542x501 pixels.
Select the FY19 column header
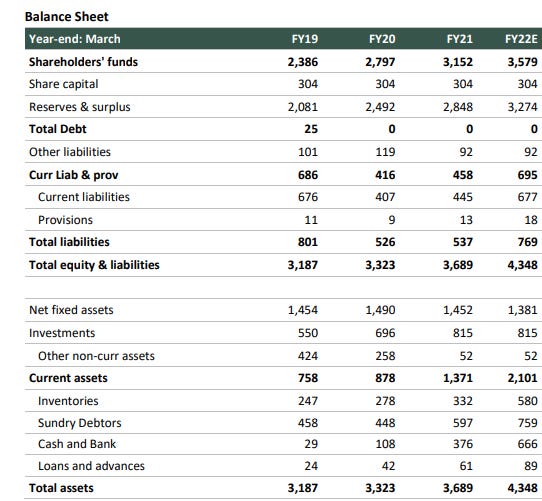[305, 39]
